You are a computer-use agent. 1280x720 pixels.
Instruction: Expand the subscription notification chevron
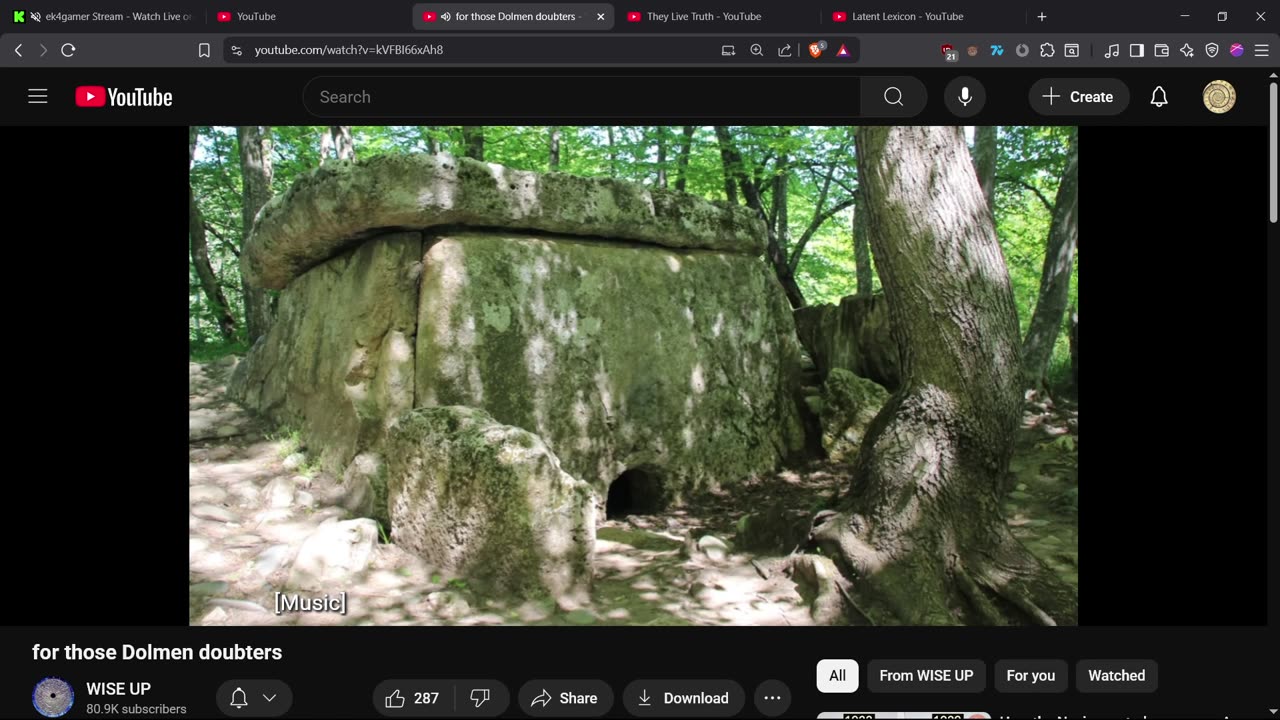coord(269,698)
